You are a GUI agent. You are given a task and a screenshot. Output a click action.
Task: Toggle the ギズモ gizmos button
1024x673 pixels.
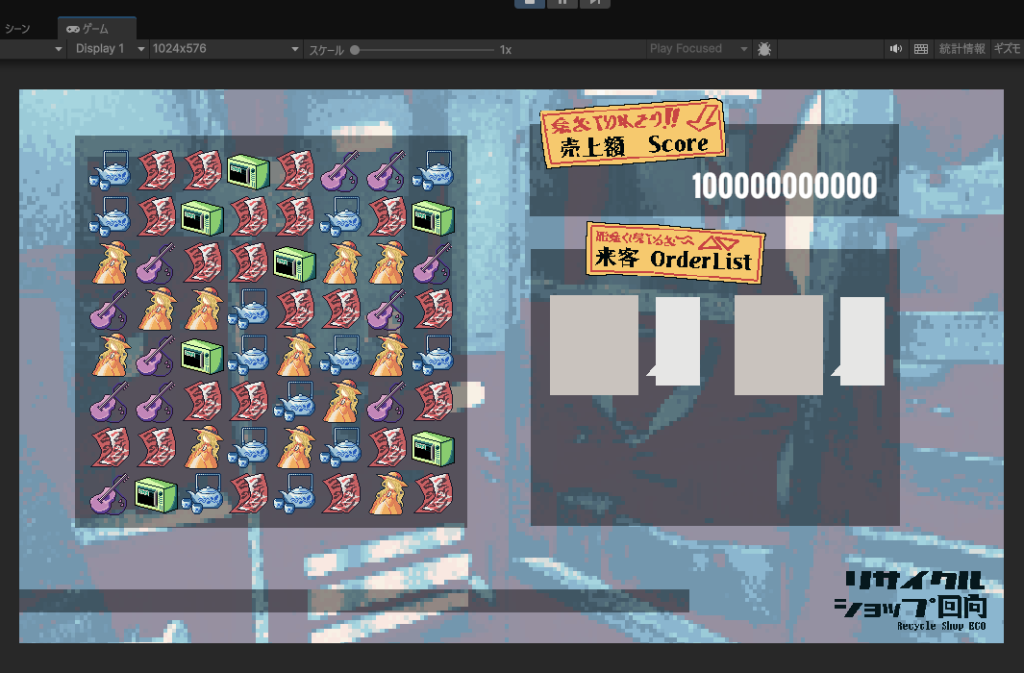coord(1006,49)
